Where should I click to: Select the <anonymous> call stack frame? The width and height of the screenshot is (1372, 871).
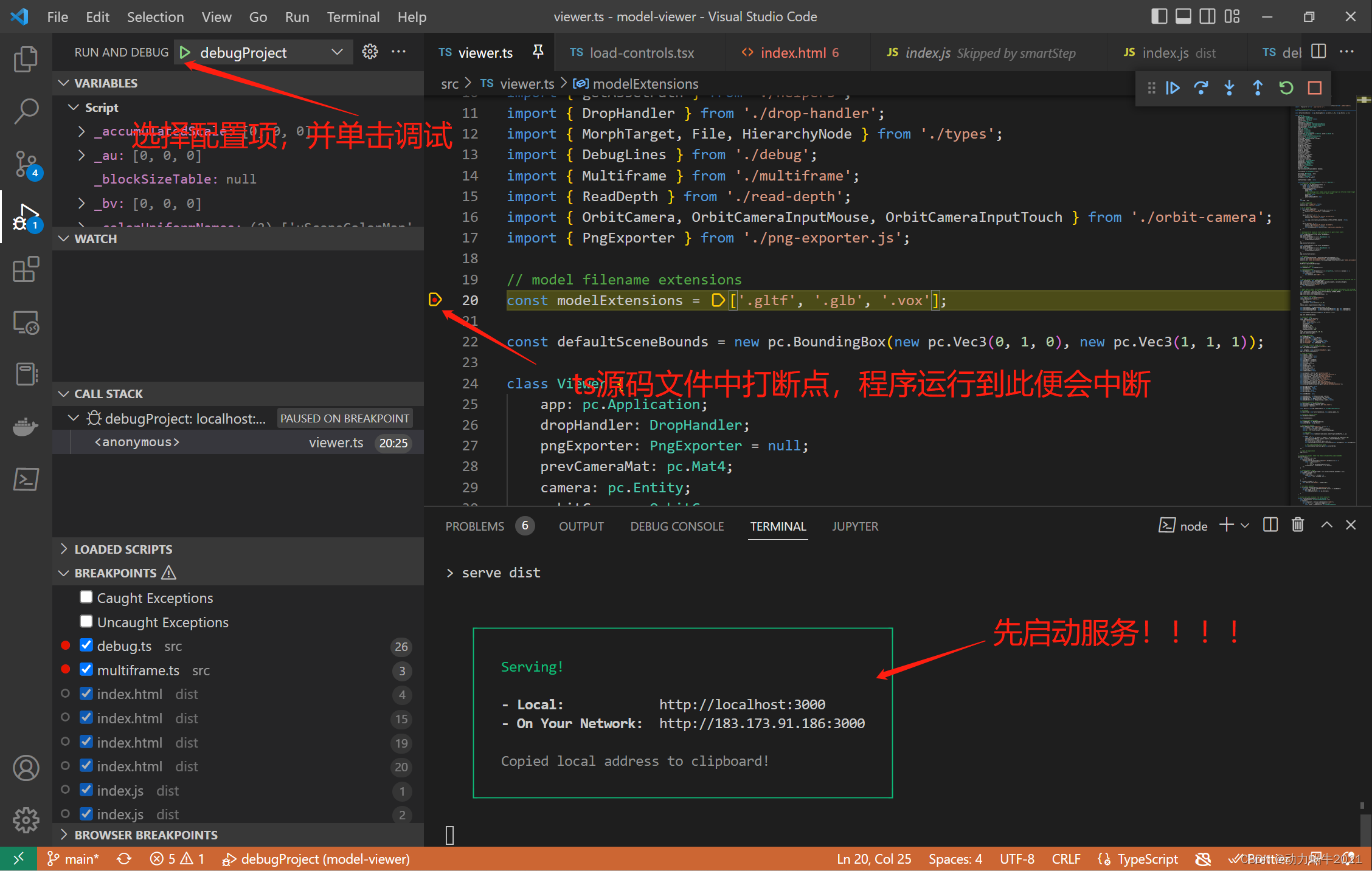point(238,442)
